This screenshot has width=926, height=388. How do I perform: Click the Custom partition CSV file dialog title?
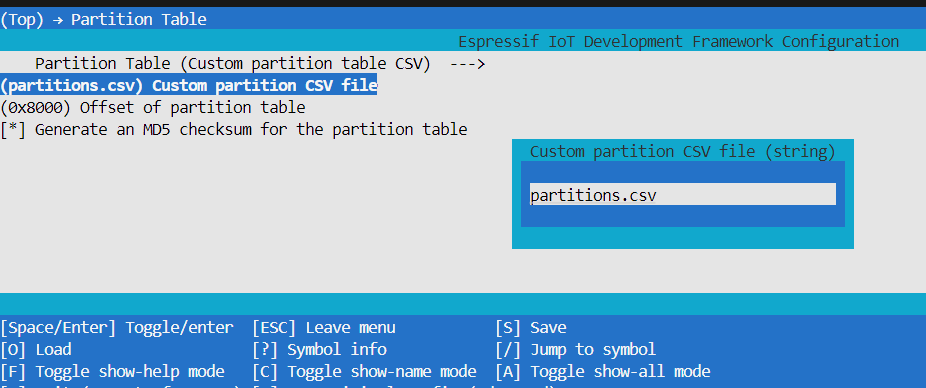[683, 151]
